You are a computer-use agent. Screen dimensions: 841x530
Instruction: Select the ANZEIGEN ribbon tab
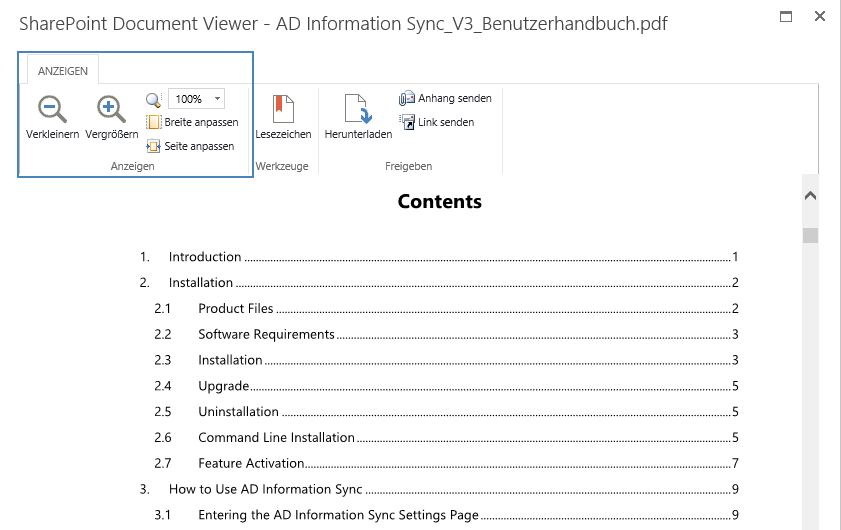(63, 71)
